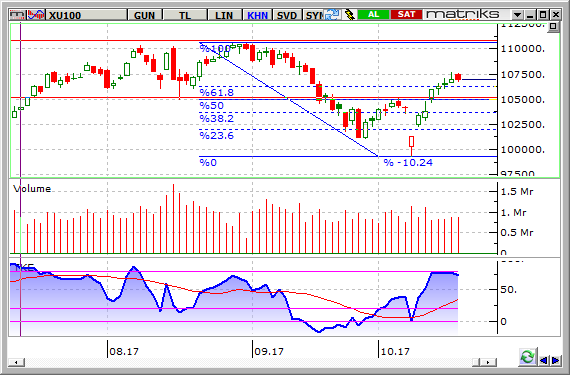Image resolution: width=570 pixels, height=375 pixels.
Task: Click the % -10.24 change label
Action: click(408, 162)
